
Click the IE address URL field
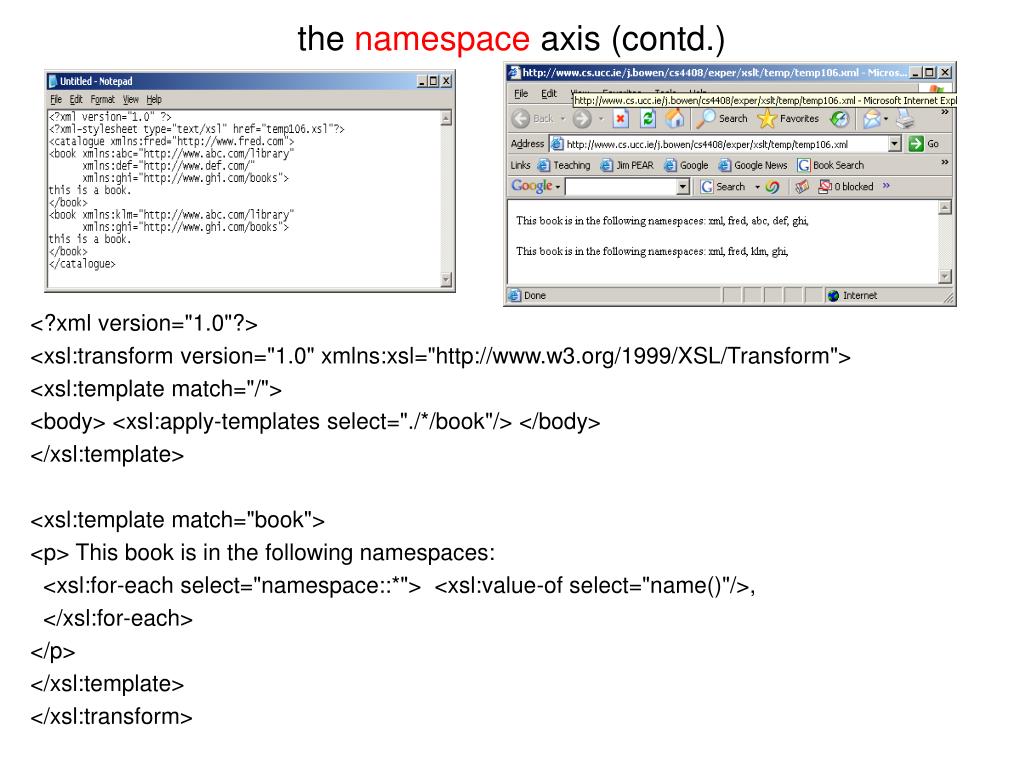726,144
